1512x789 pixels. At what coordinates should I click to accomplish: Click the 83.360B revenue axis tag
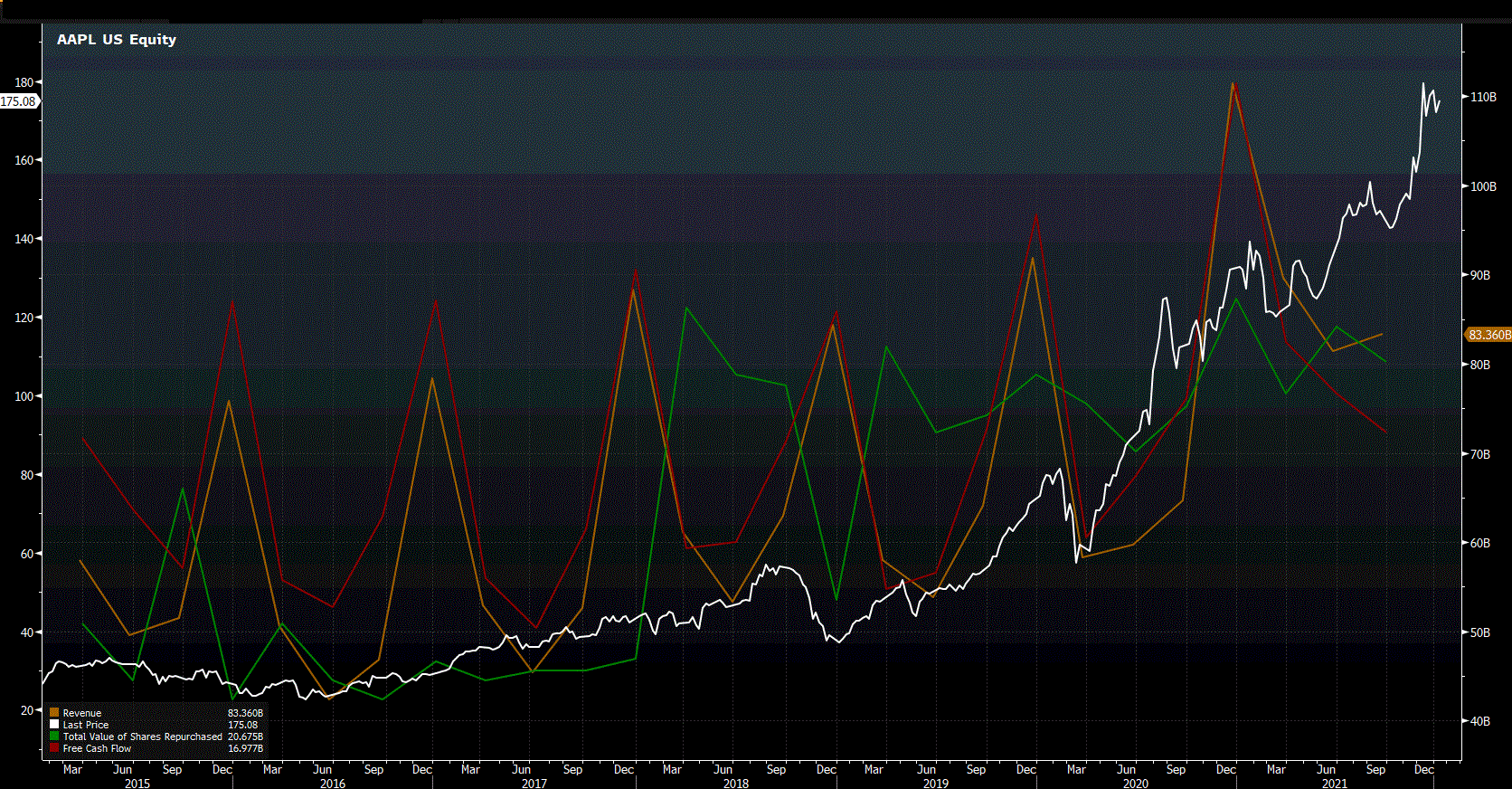click(x=1488, y=335)
